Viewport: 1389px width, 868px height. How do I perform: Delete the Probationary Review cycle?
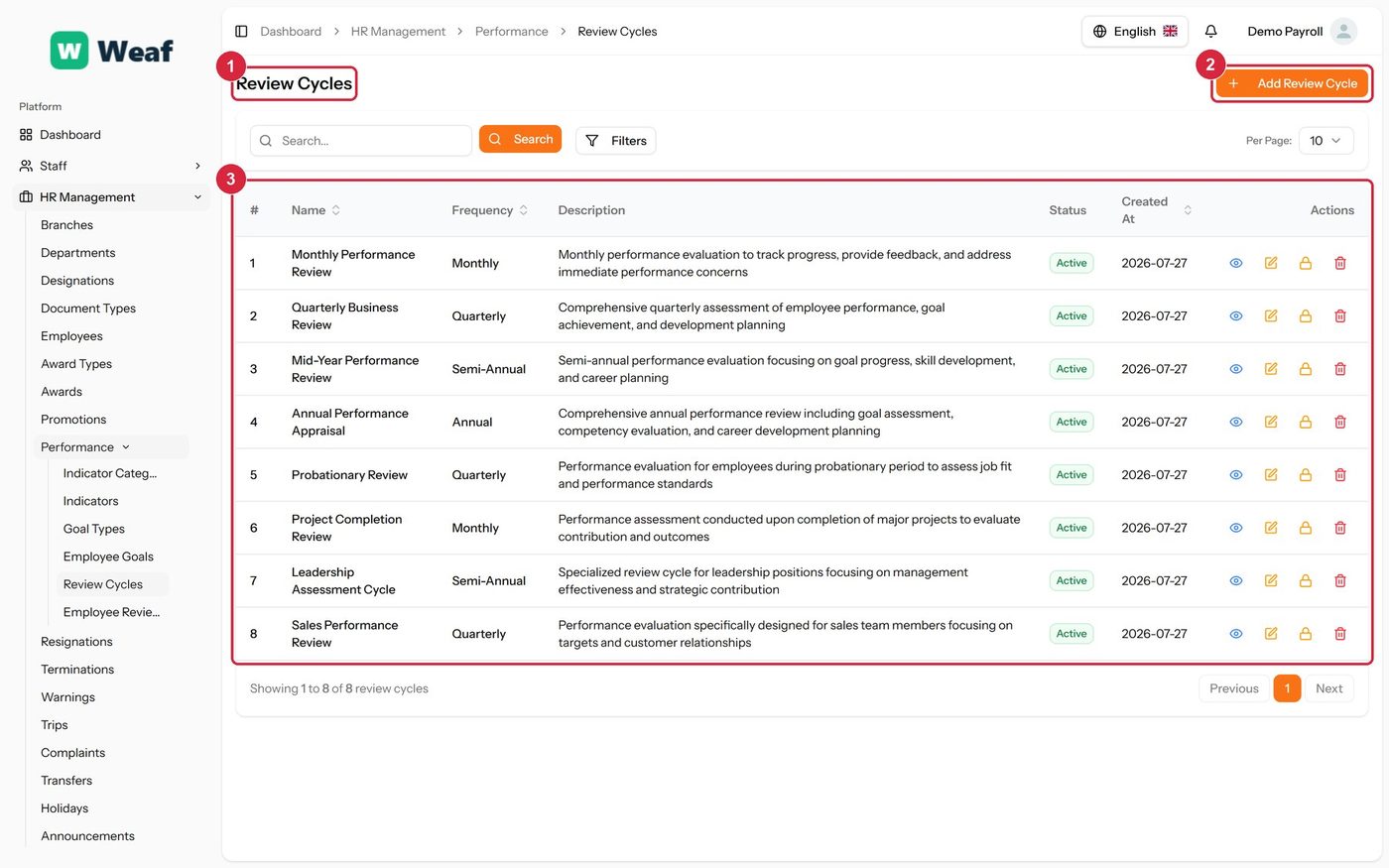[1340, 475]
